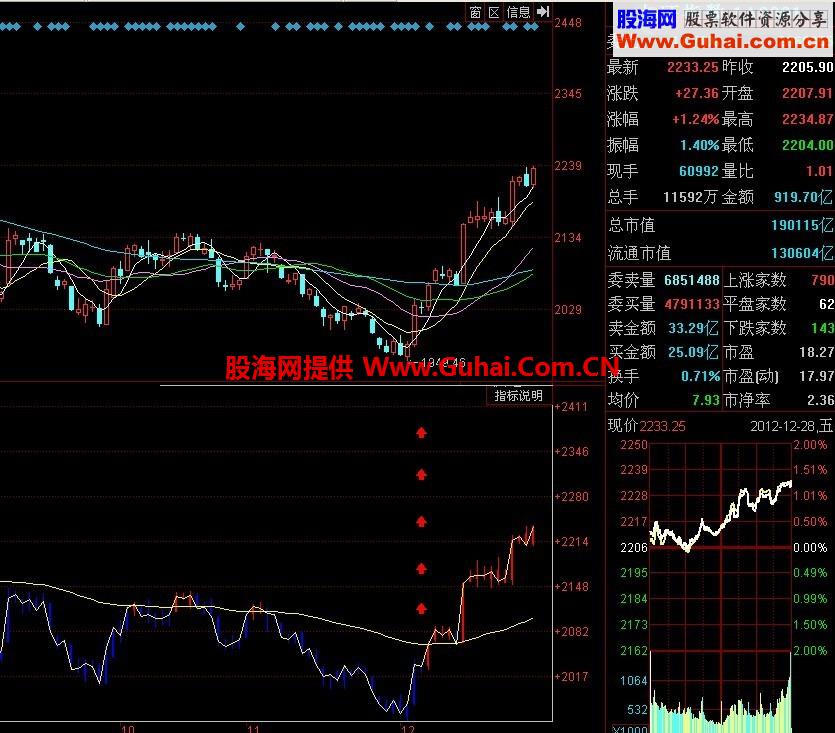Click the 2448 price axis label
835x733 pixels.
568,23
